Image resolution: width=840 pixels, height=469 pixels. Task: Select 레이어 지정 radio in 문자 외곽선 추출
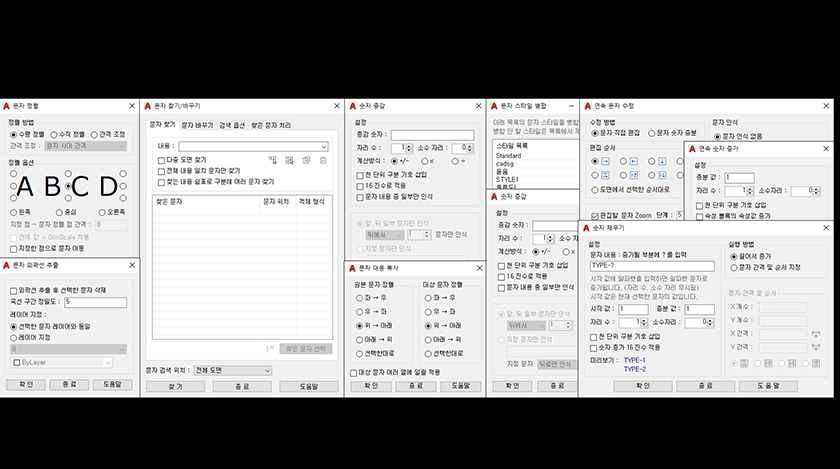pyautogui.click(x=14, y=338)
